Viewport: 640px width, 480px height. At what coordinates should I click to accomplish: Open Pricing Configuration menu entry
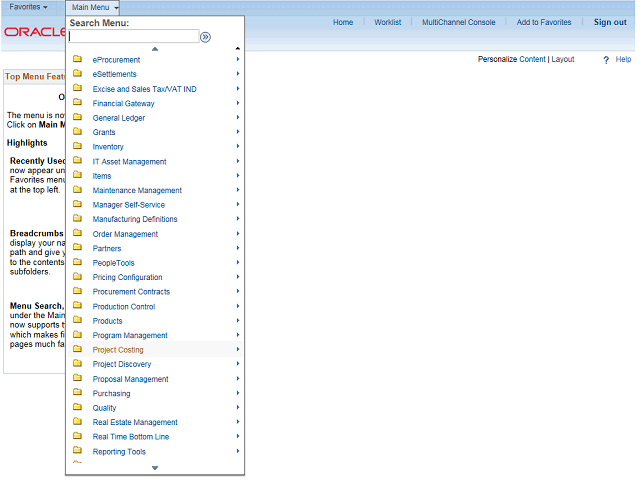(127, 278)
